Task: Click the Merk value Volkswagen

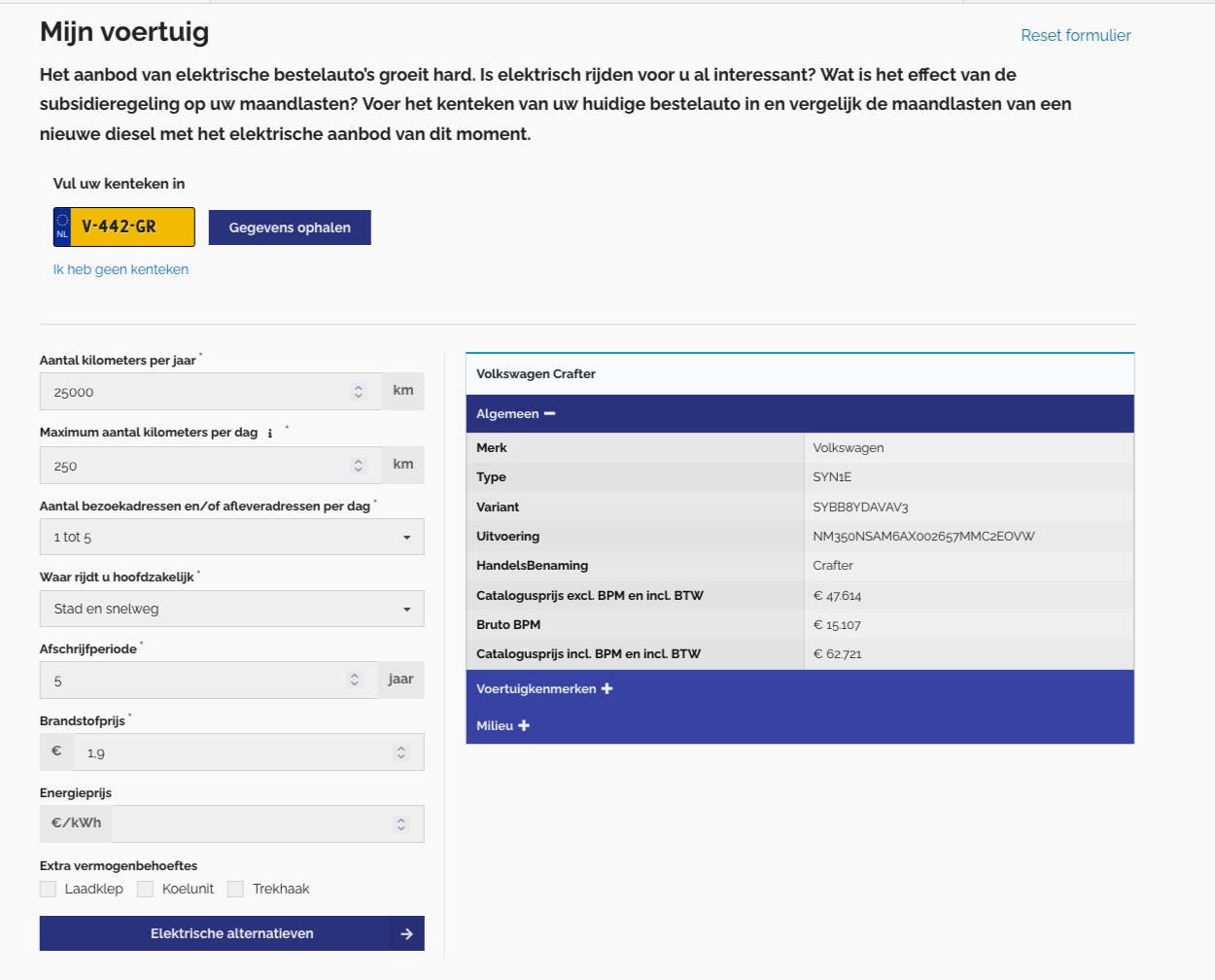Action: [849, 447]
